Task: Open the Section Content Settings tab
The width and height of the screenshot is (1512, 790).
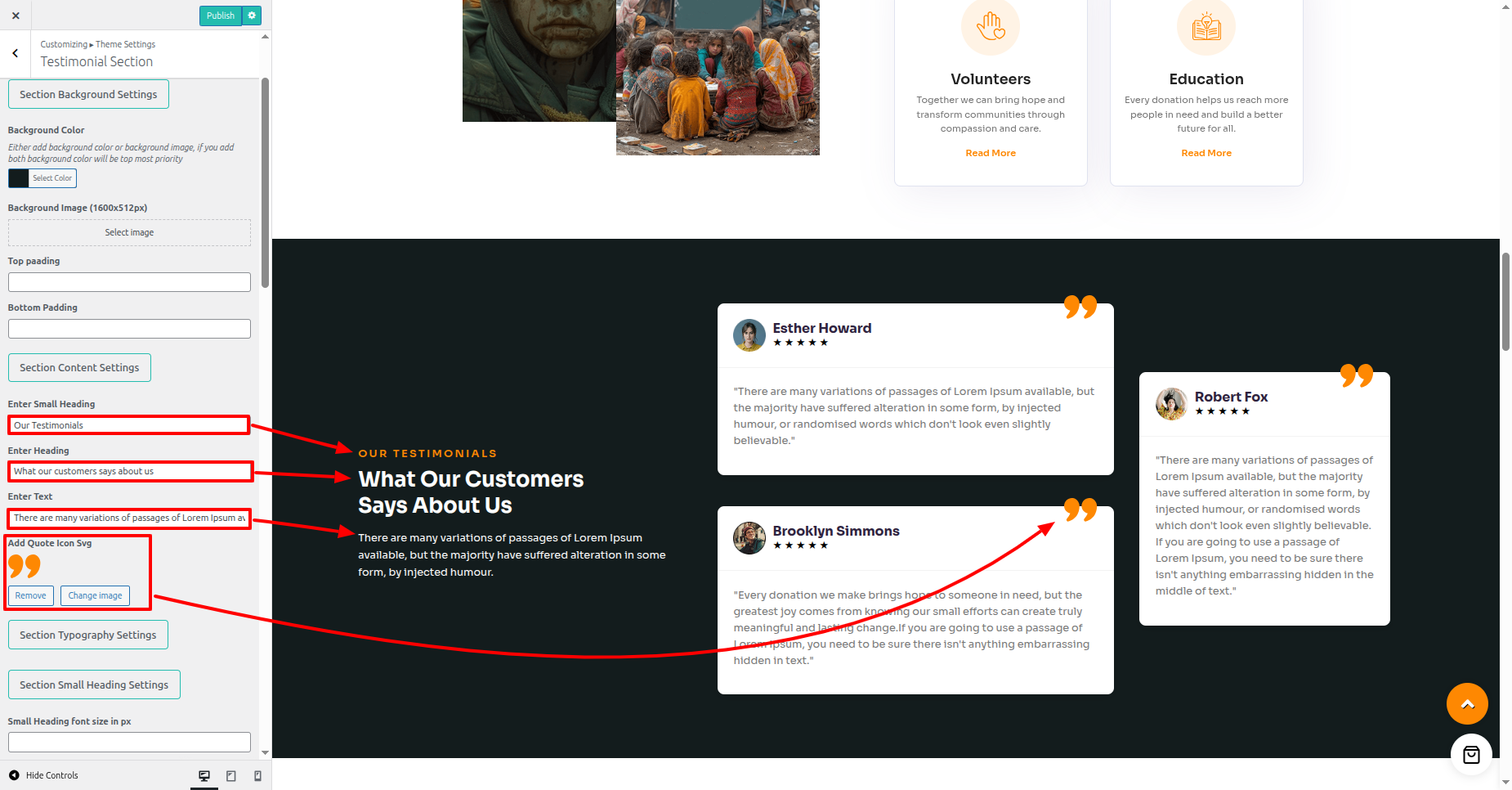Action: tap(79, 367)
